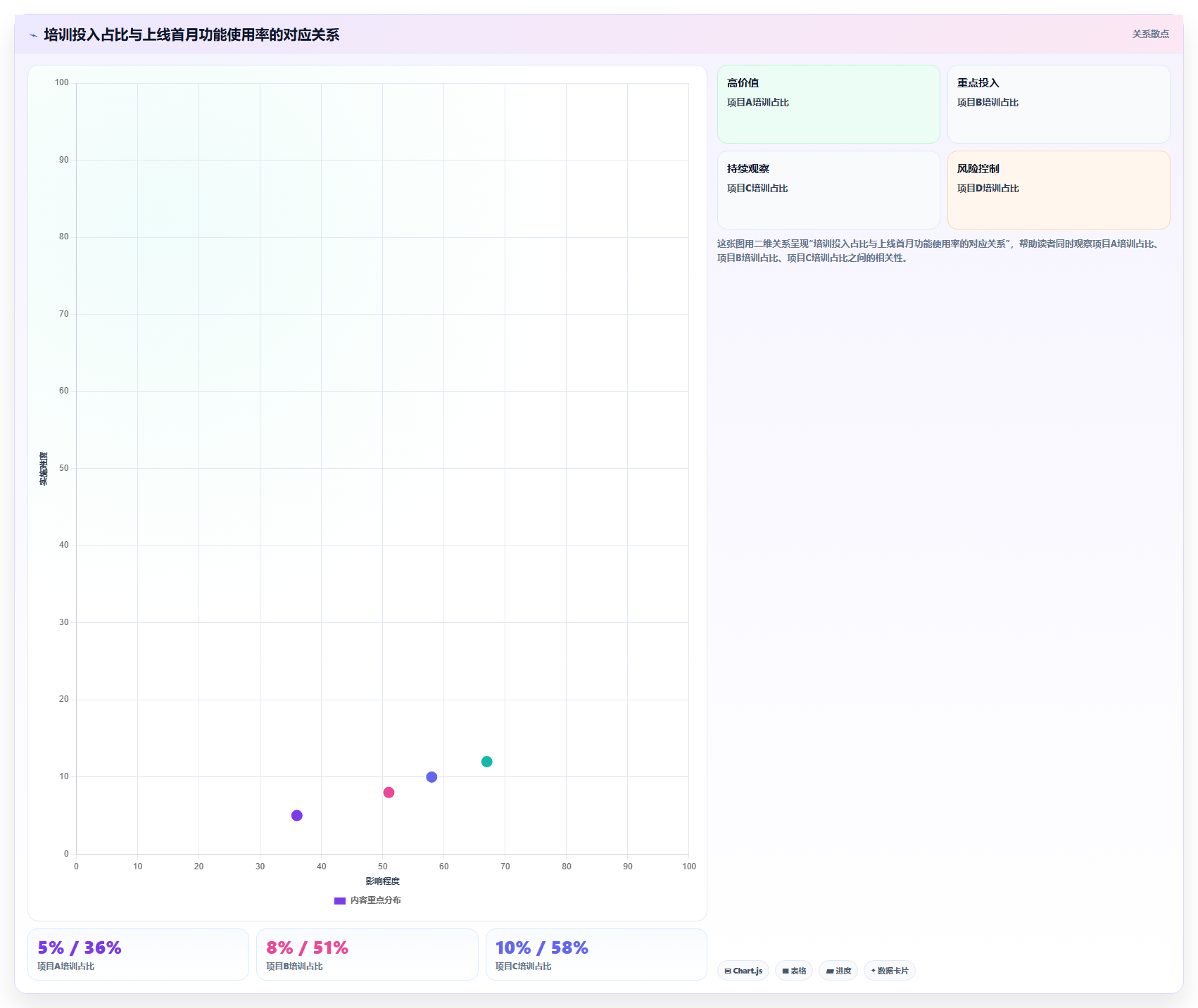Click the 关系散点 label in the header

coord(1150,34)
